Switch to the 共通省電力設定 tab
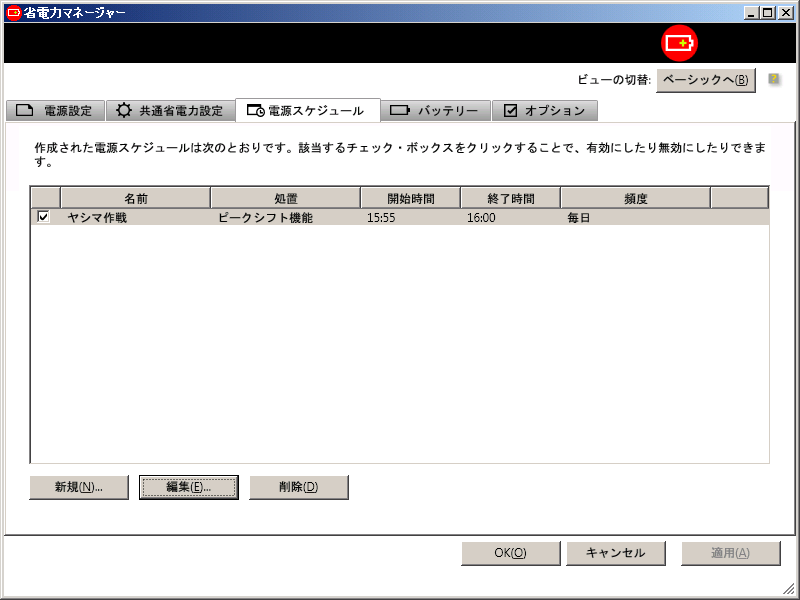The image size is (800, 600). [x=170, y=111]
